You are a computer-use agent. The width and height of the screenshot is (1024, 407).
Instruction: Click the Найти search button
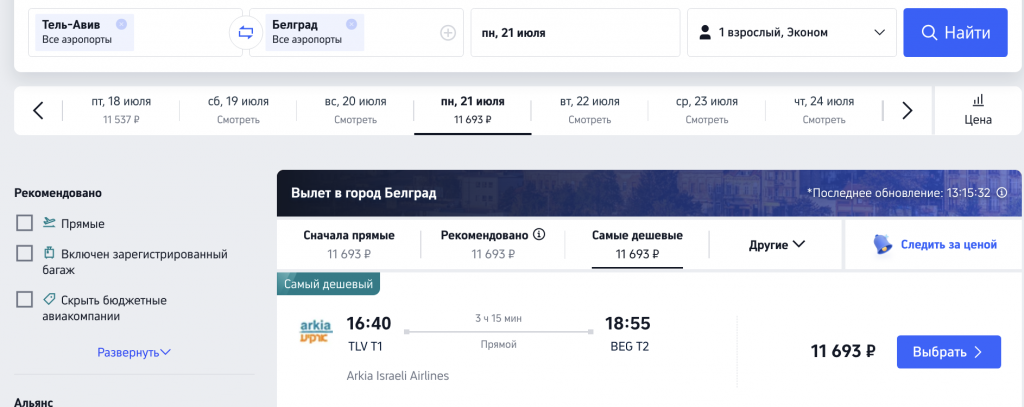955,33
